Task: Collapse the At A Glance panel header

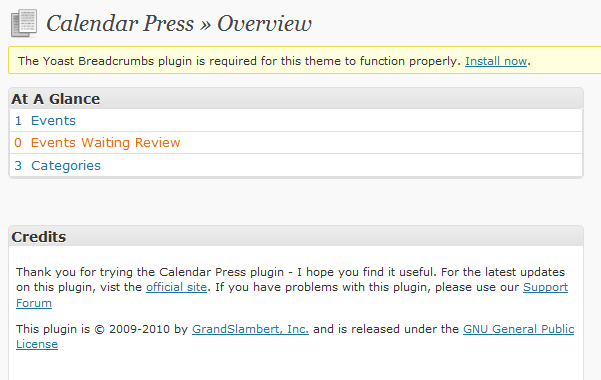Action: 296,99
